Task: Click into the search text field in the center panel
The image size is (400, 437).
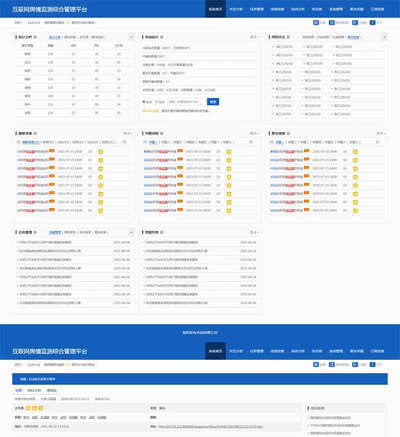Action: pos(185,102)
